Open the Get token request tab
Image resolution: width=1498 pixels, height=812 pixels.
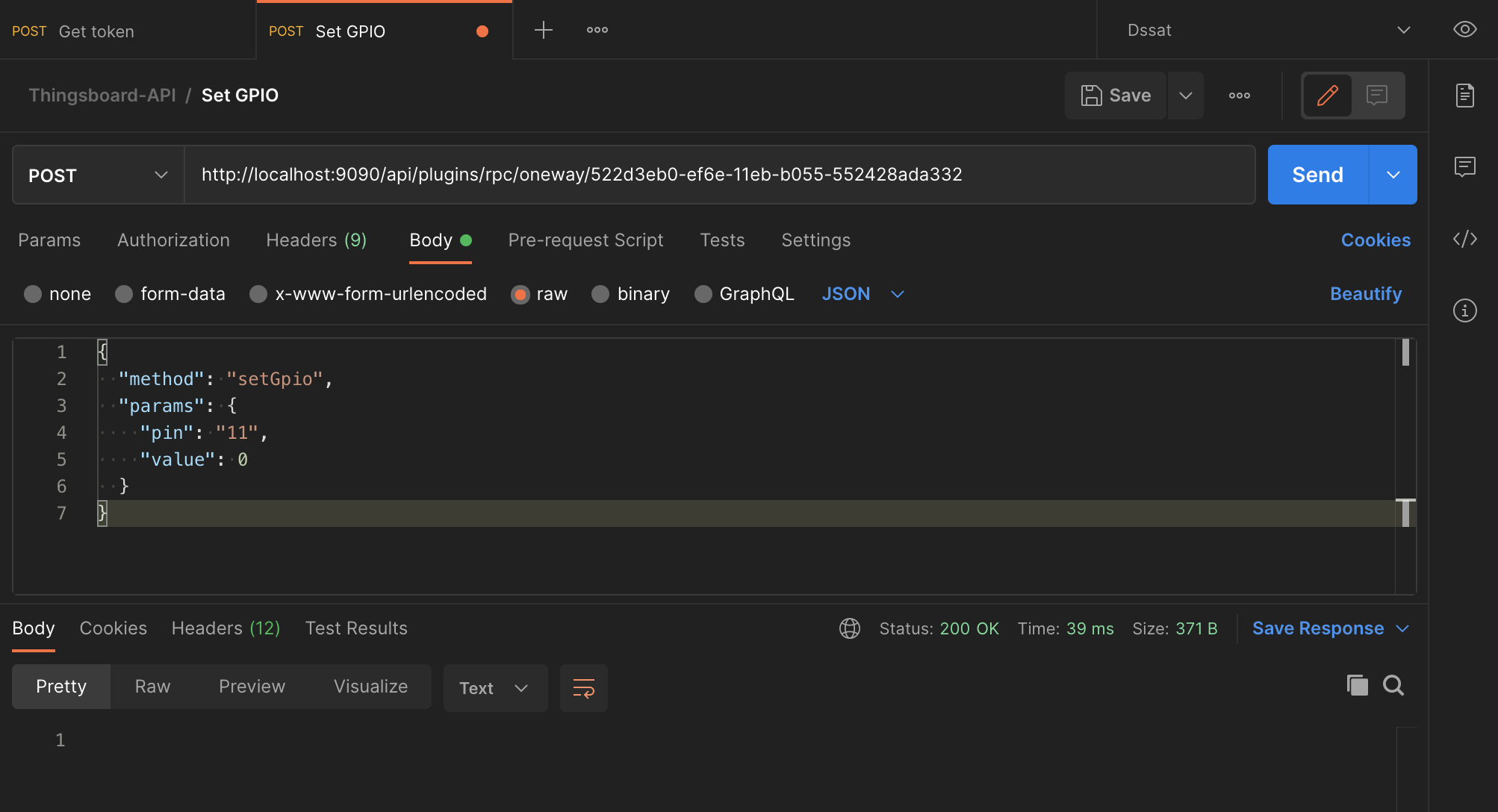(x=96, y=31)
